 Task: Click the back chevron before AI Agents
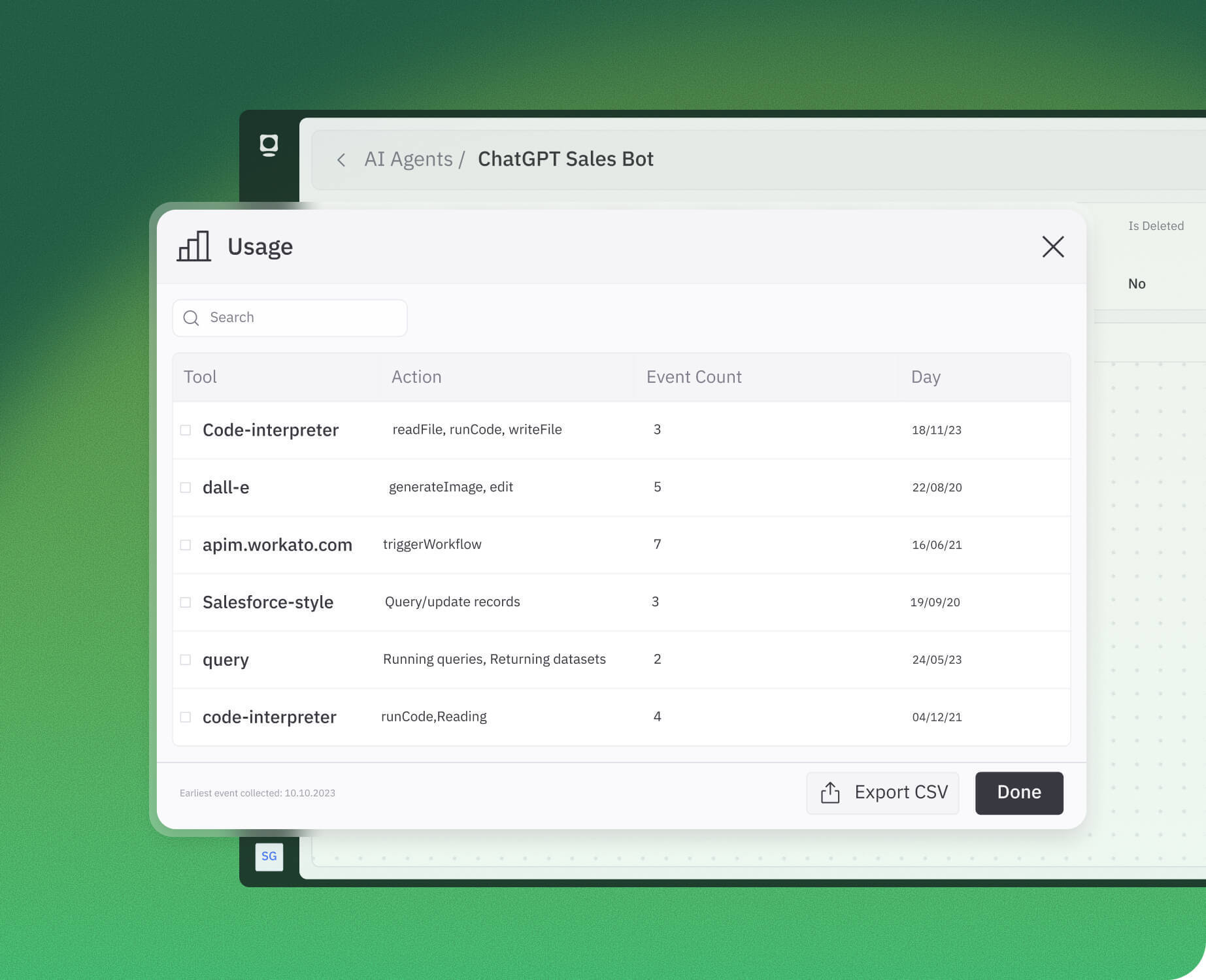coord(341,160)
